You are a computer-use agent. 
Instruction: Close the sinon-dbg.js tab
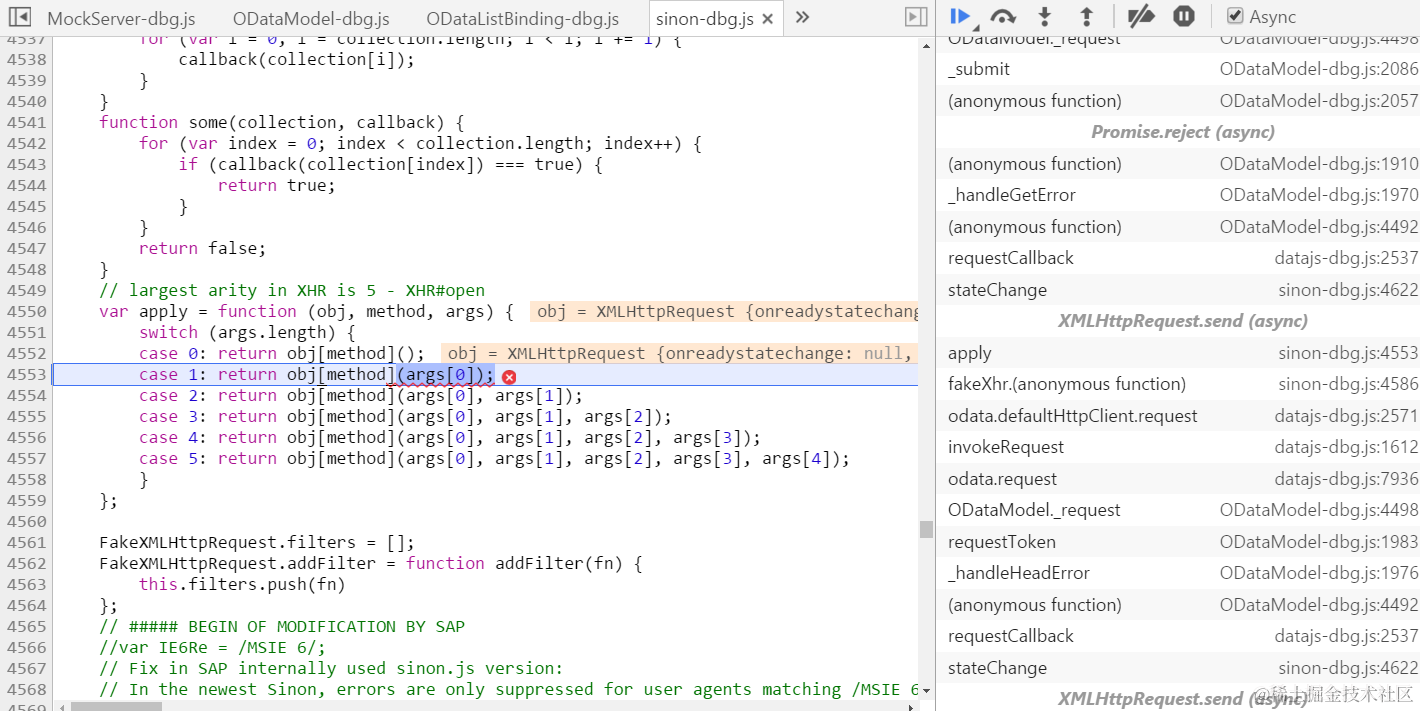pos(768,19)
